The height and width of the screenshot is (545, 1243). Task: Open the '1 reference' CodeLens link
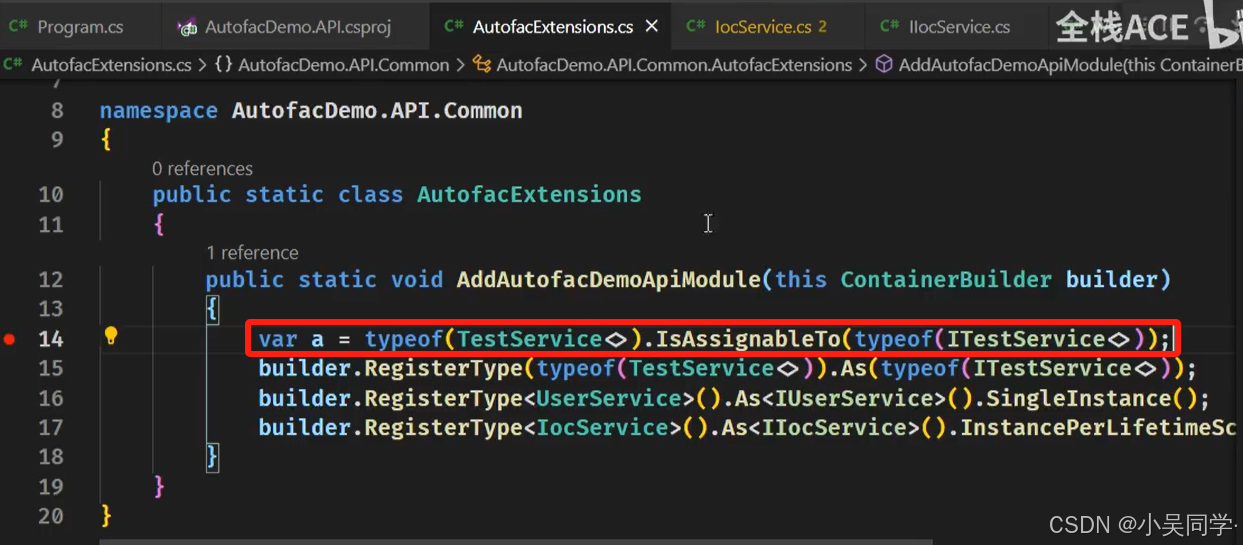pyautogui.click(x=252, y=253)
